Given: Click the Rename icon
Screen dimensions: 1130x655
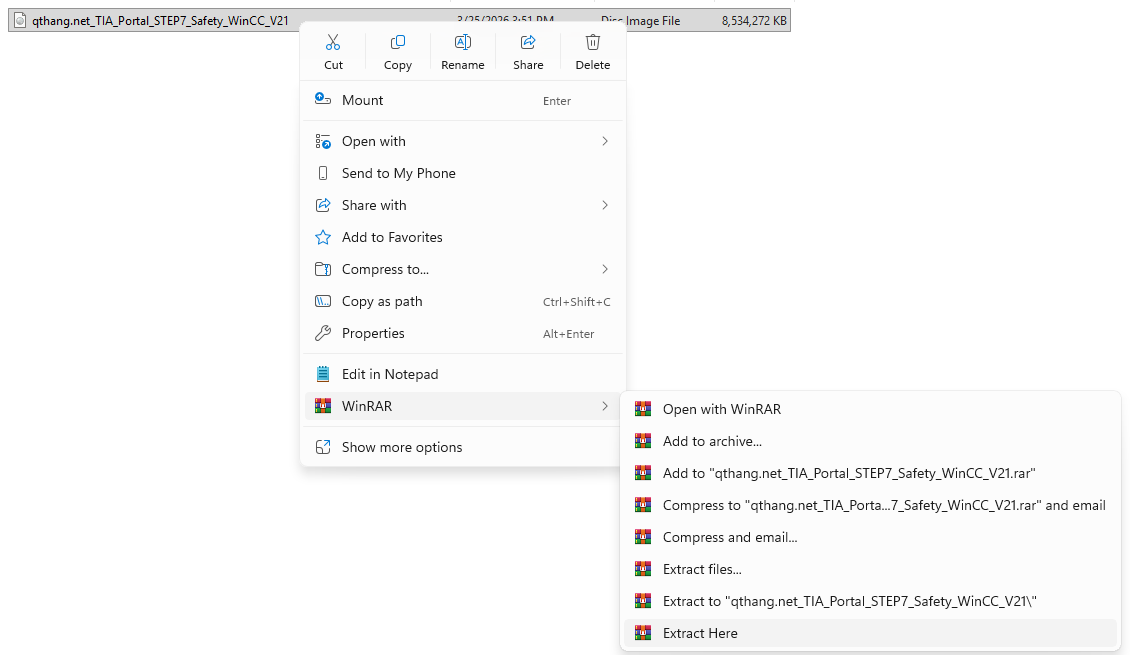Looking at the screenshot, I should (463, 42).
